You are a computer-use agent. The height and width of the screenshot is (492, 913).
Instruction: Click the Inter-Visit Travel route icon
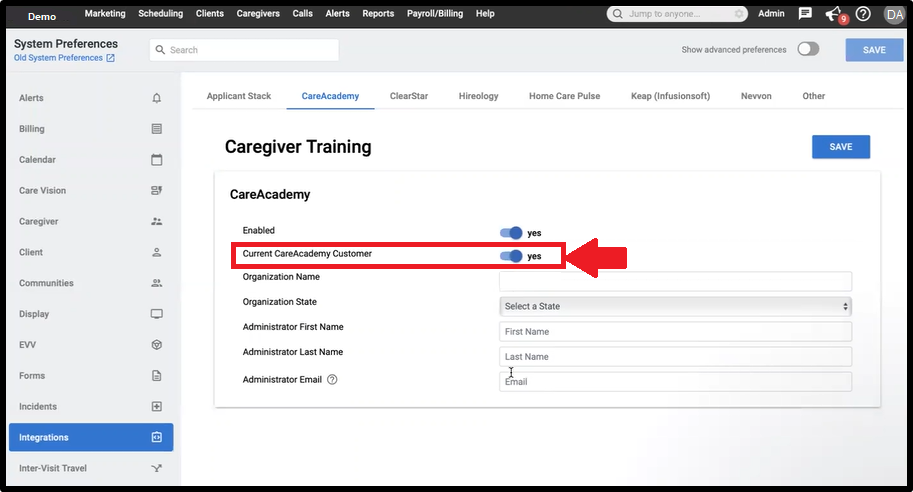click(x=157, y=468)
